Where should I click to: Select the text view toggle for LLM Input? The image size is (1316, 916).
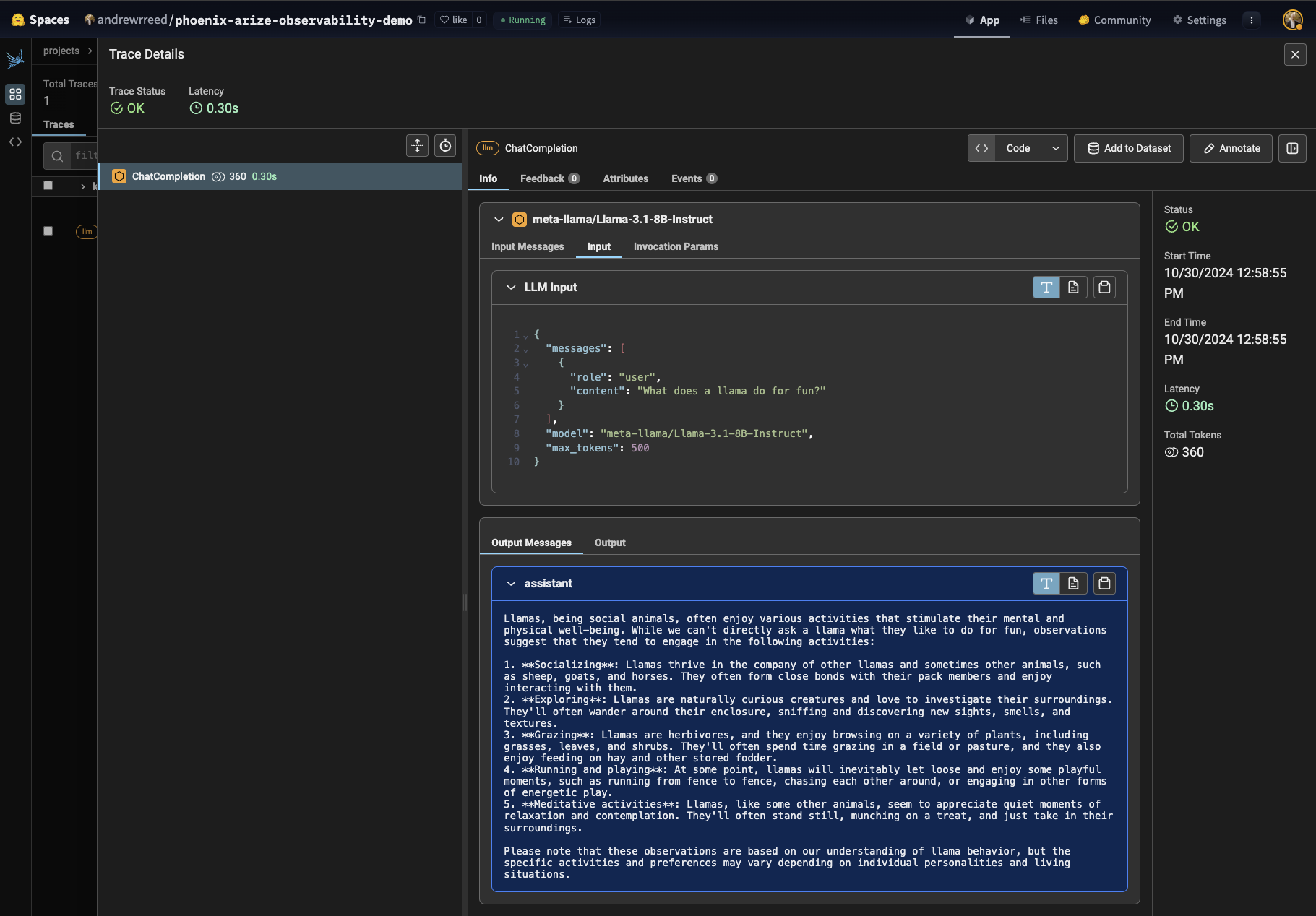pos(1046,288)
